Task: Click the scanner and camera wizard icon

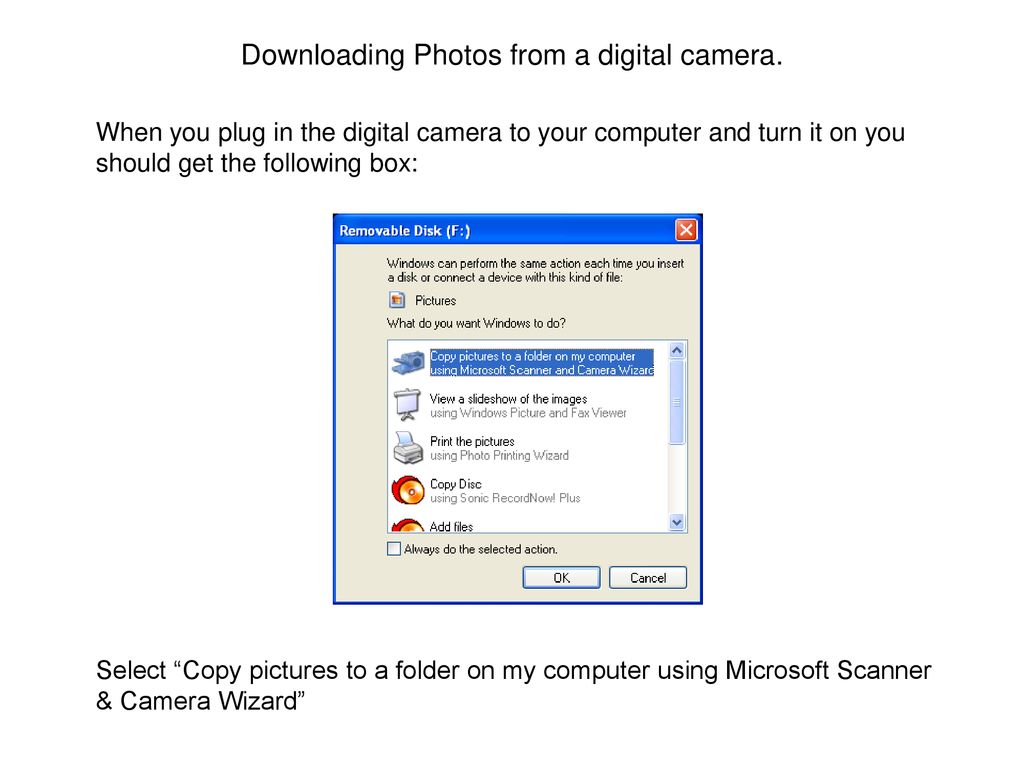Action: point(408,362)
